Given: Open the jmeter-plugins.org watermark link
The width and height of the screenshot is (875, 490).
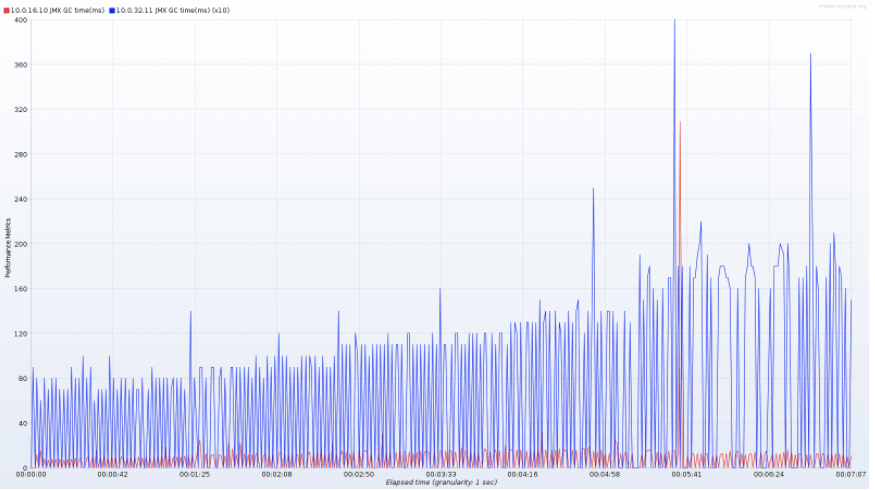Looking at the screenshot, I should pyautogui.click(x=842, y=6).
